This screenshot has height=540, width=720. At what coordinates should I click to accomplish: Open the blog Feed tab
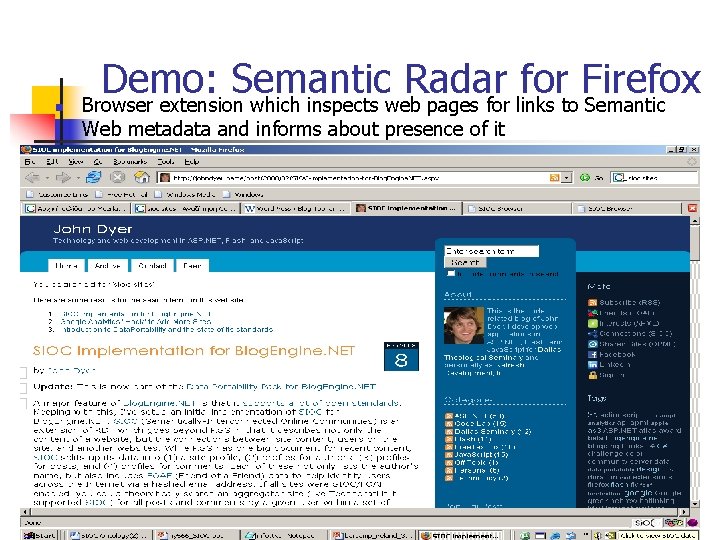pos(192,265)
